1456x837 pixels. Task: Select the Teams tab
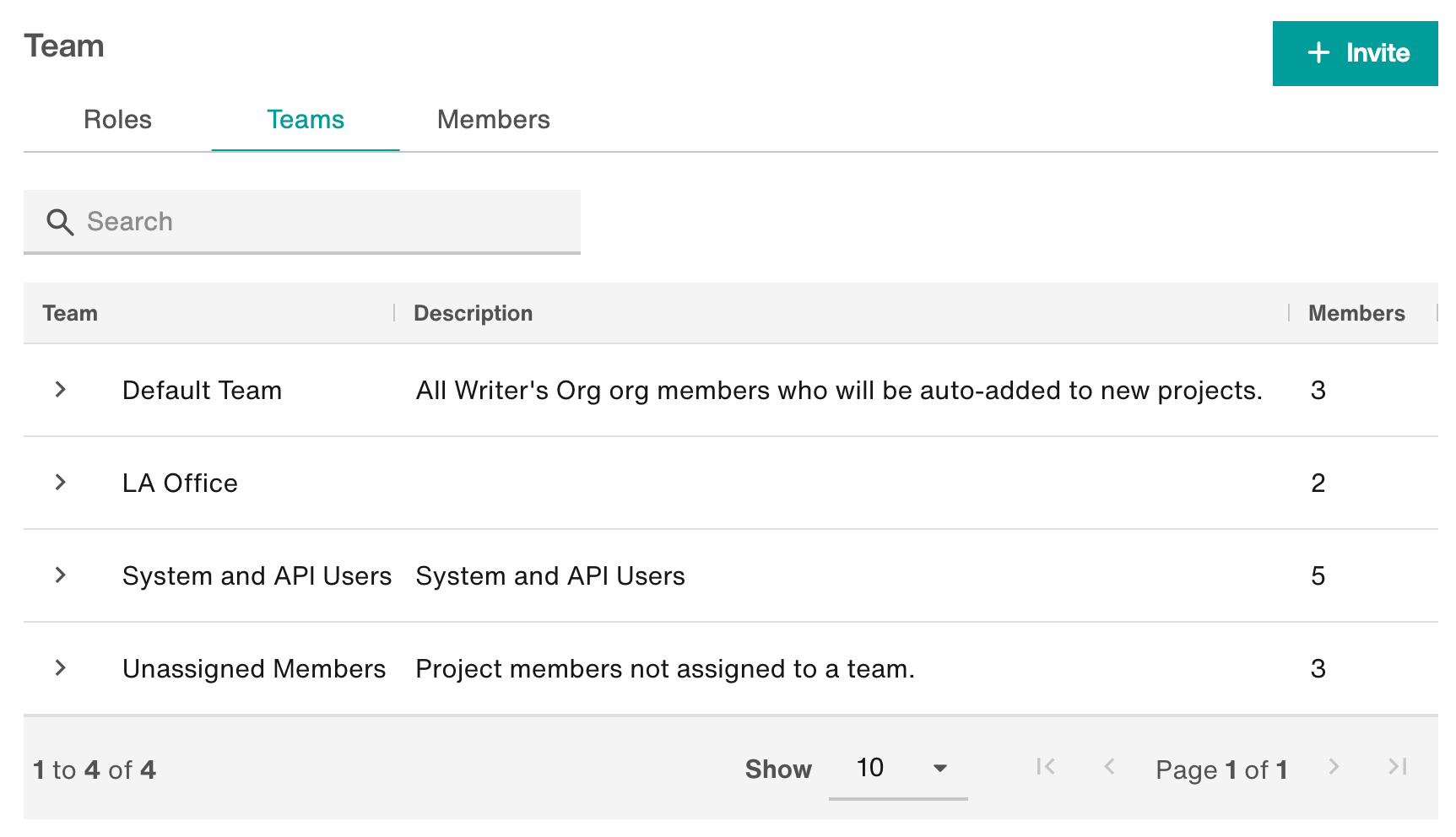click(x=306, y=120)
